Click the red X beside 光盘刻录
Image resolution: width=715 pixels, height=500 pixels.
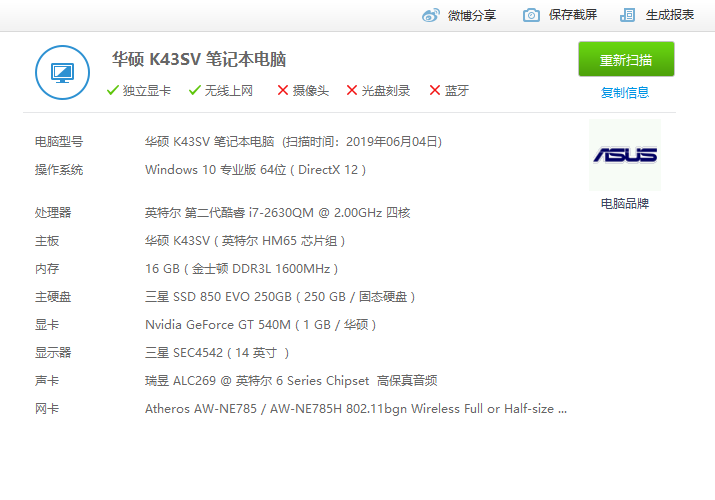(x=352, y=90)
